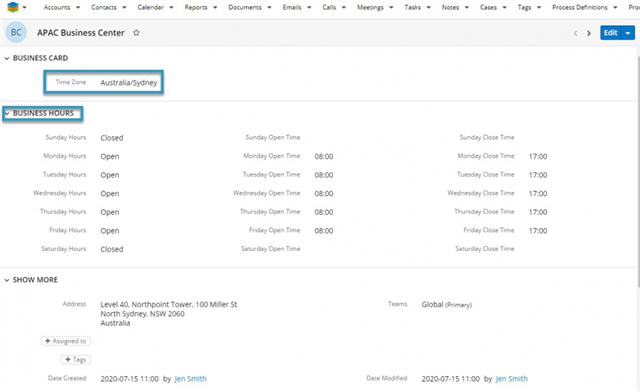Click the Edit button
Screen dimensions: 640x392
pos(611,33)
